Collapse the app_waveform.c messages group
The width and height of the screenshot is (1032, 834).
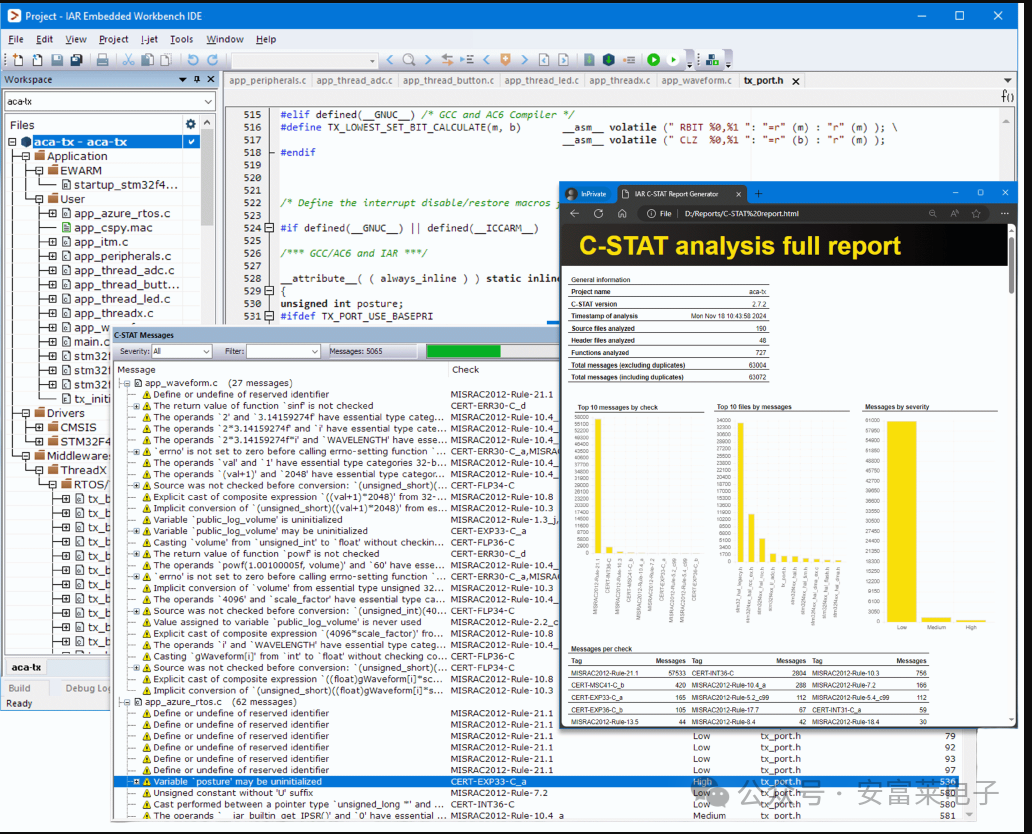(126, 383)
